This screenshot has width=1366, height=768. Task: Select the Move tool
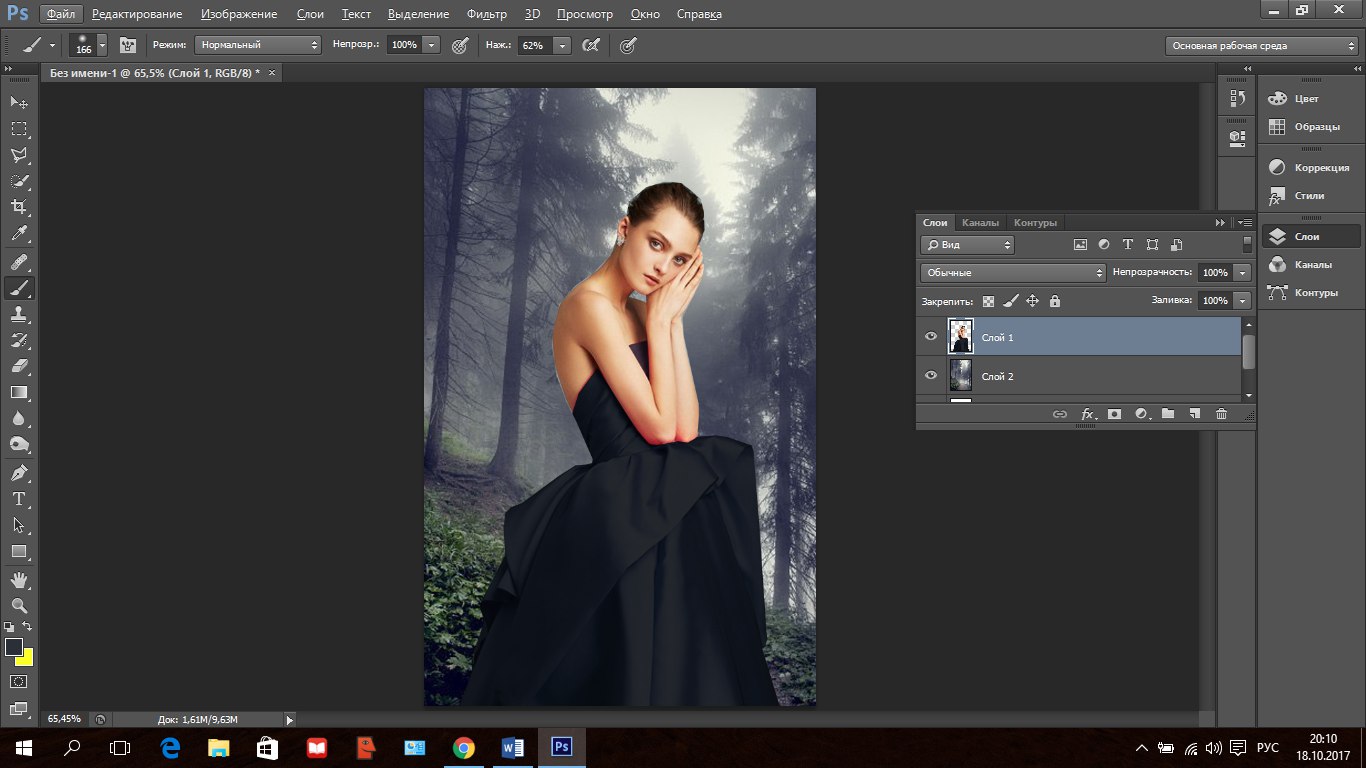point(19,103)
